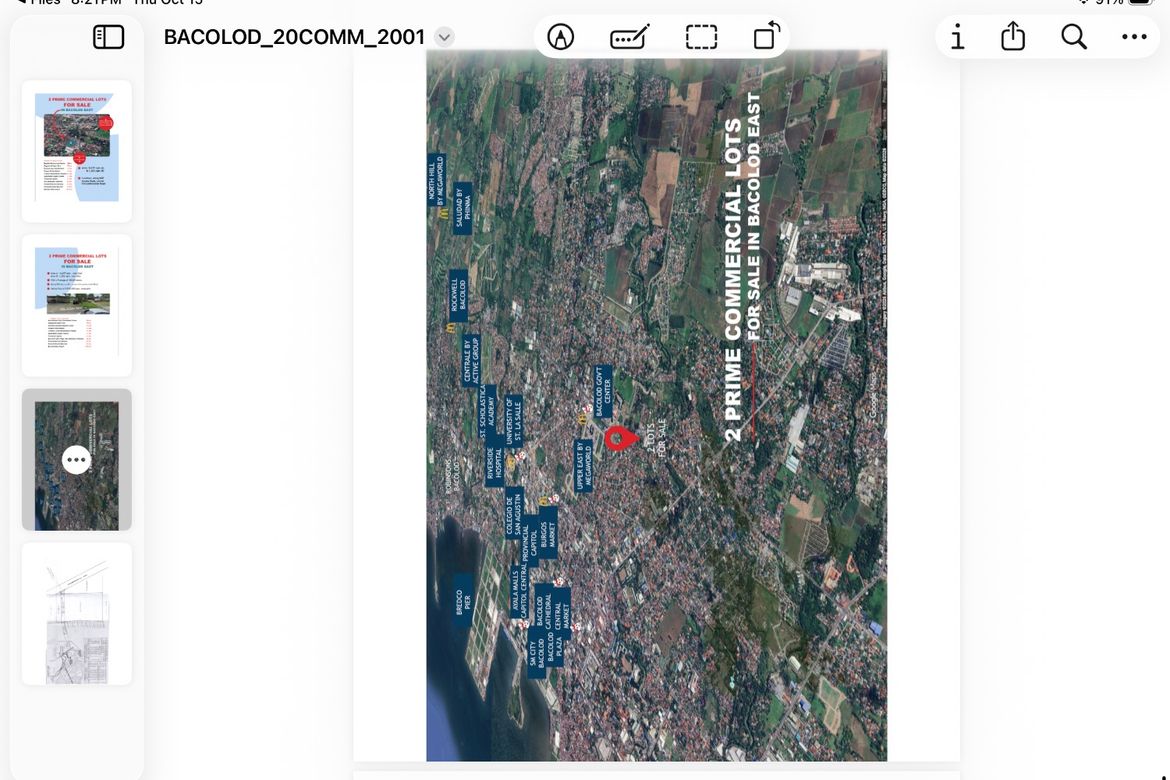This screenshot has height=780, width=1170.
Task: Activate the rectangular selection tool
Action: tap(701, 37)
